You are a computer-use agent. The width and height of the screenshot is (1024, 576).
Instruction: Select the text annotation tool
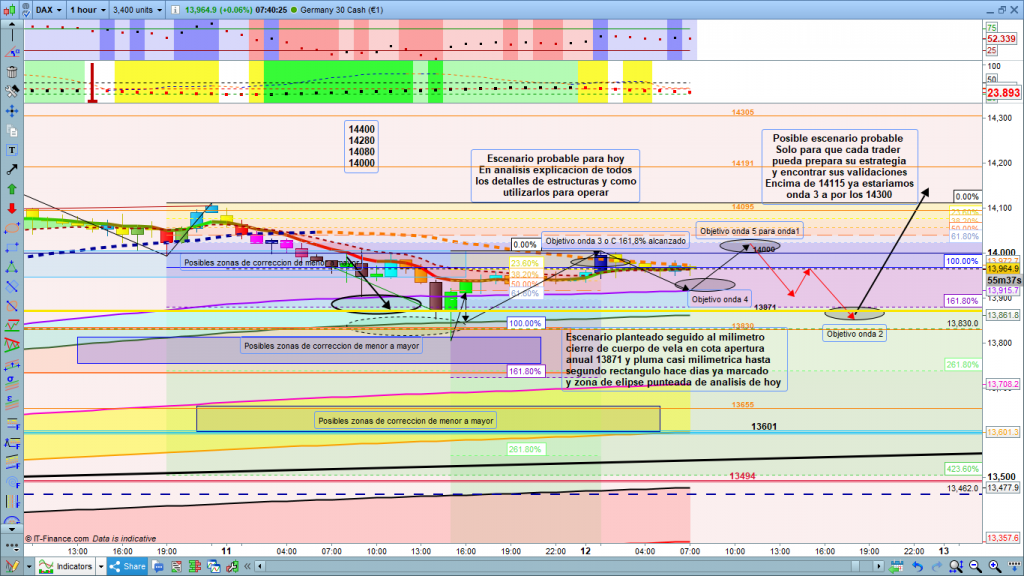(11, 150)
